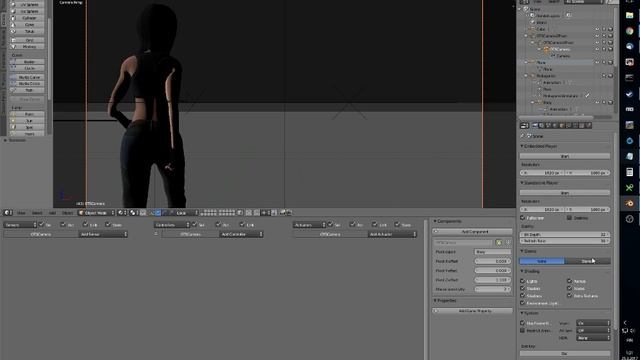640x360 pixels.
Task: Click Start under Embedded Player
Action: 565,156
